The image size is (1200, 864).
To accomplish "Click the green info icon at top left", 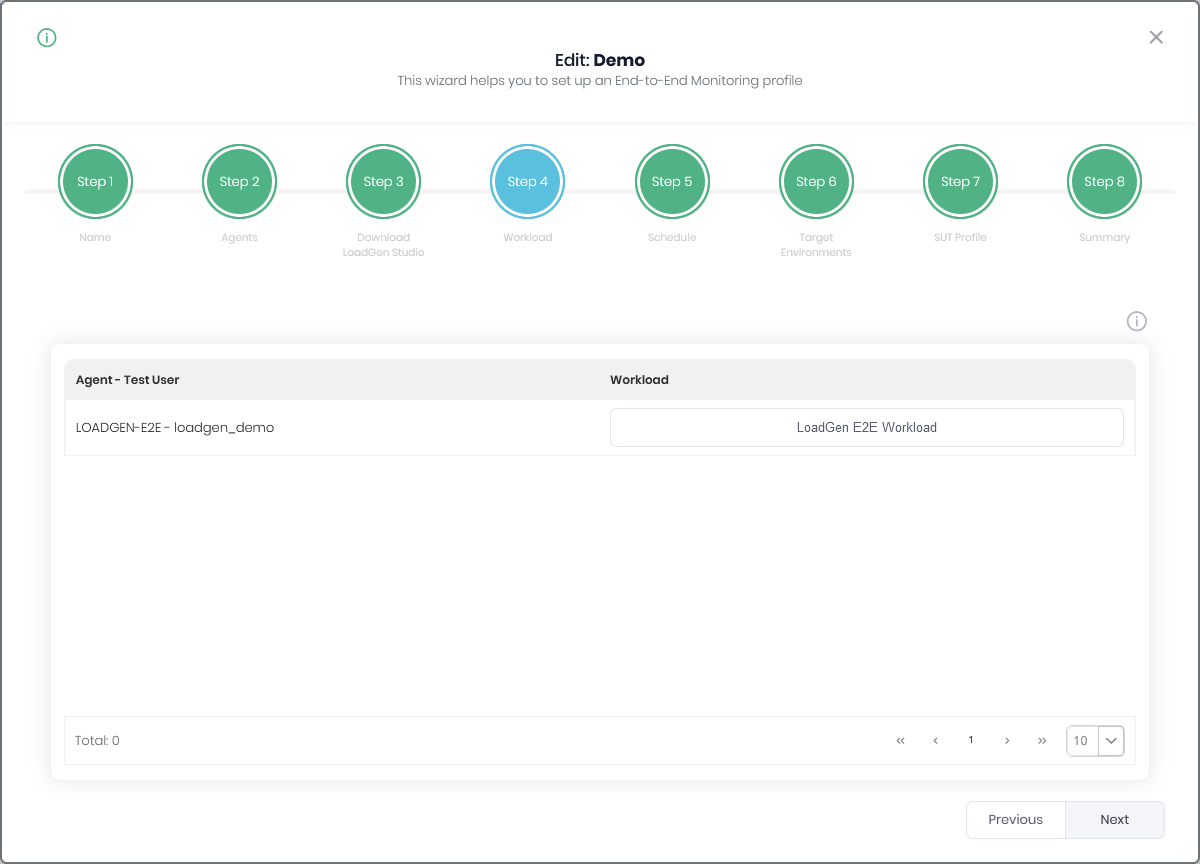I will pyautogui.click(x=47, y=38).
